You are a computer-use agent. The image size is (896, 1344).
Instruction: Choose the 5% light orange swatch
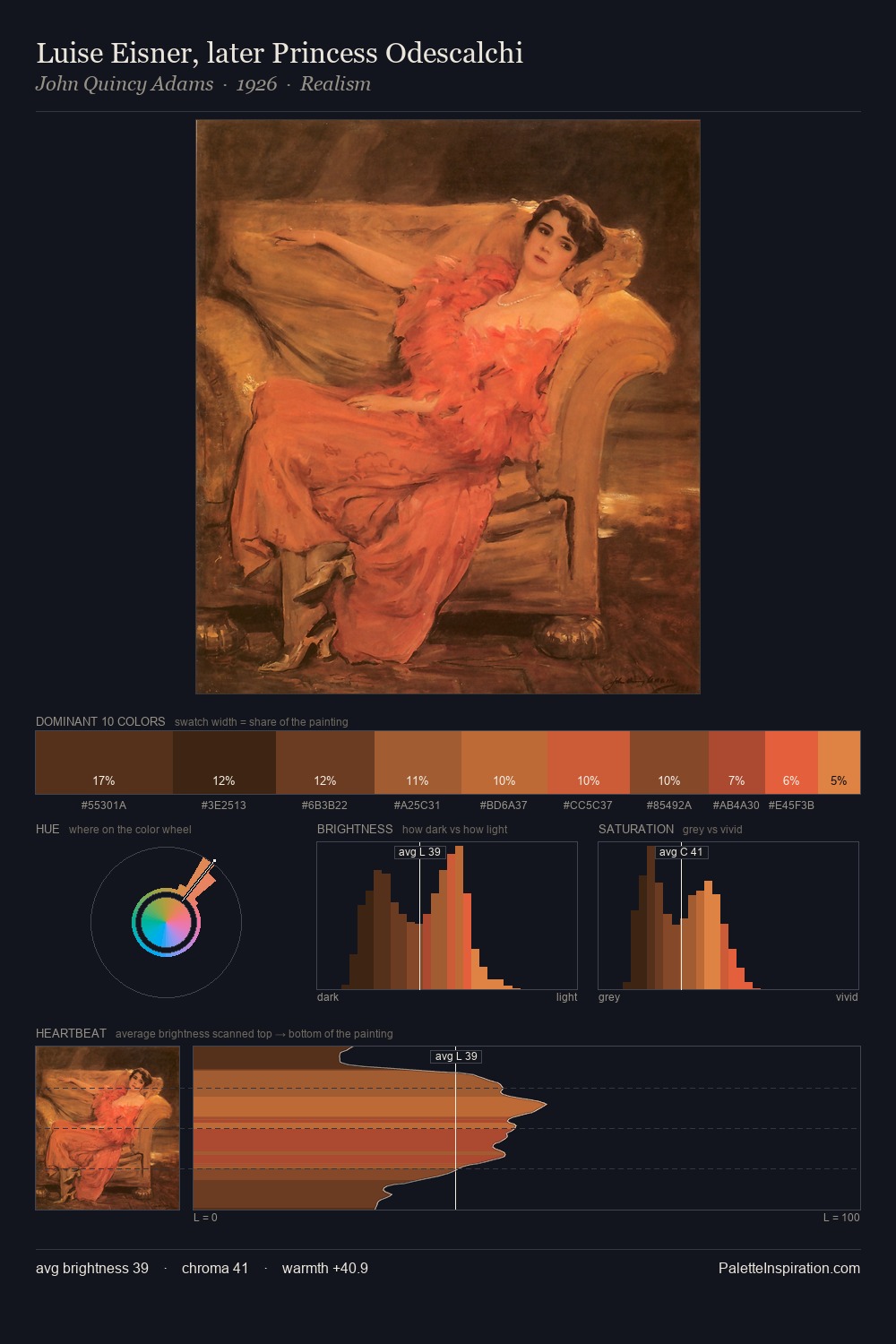(x=839, y=762)
